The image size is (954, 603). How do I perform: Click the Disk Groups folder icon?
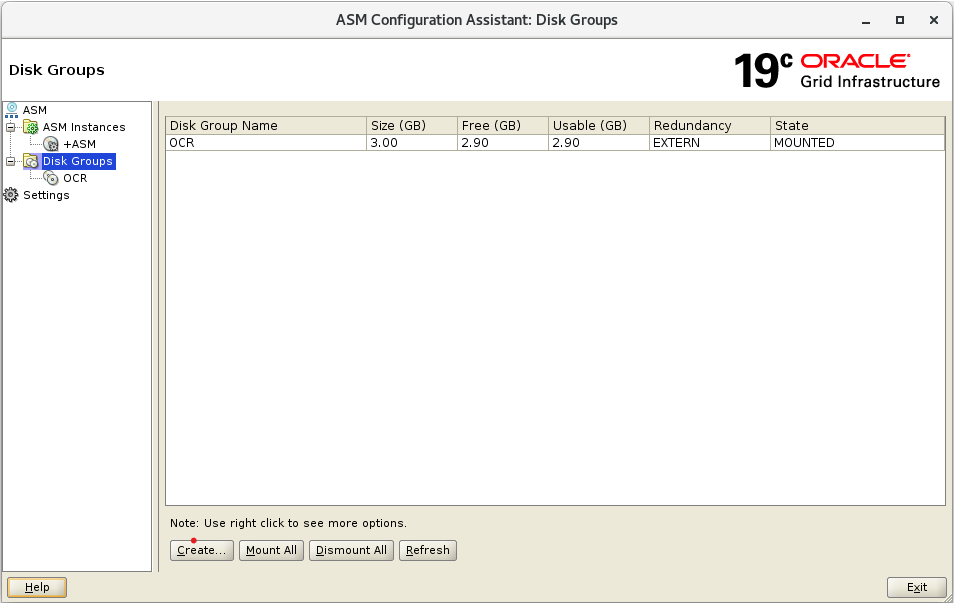point(30,161)
